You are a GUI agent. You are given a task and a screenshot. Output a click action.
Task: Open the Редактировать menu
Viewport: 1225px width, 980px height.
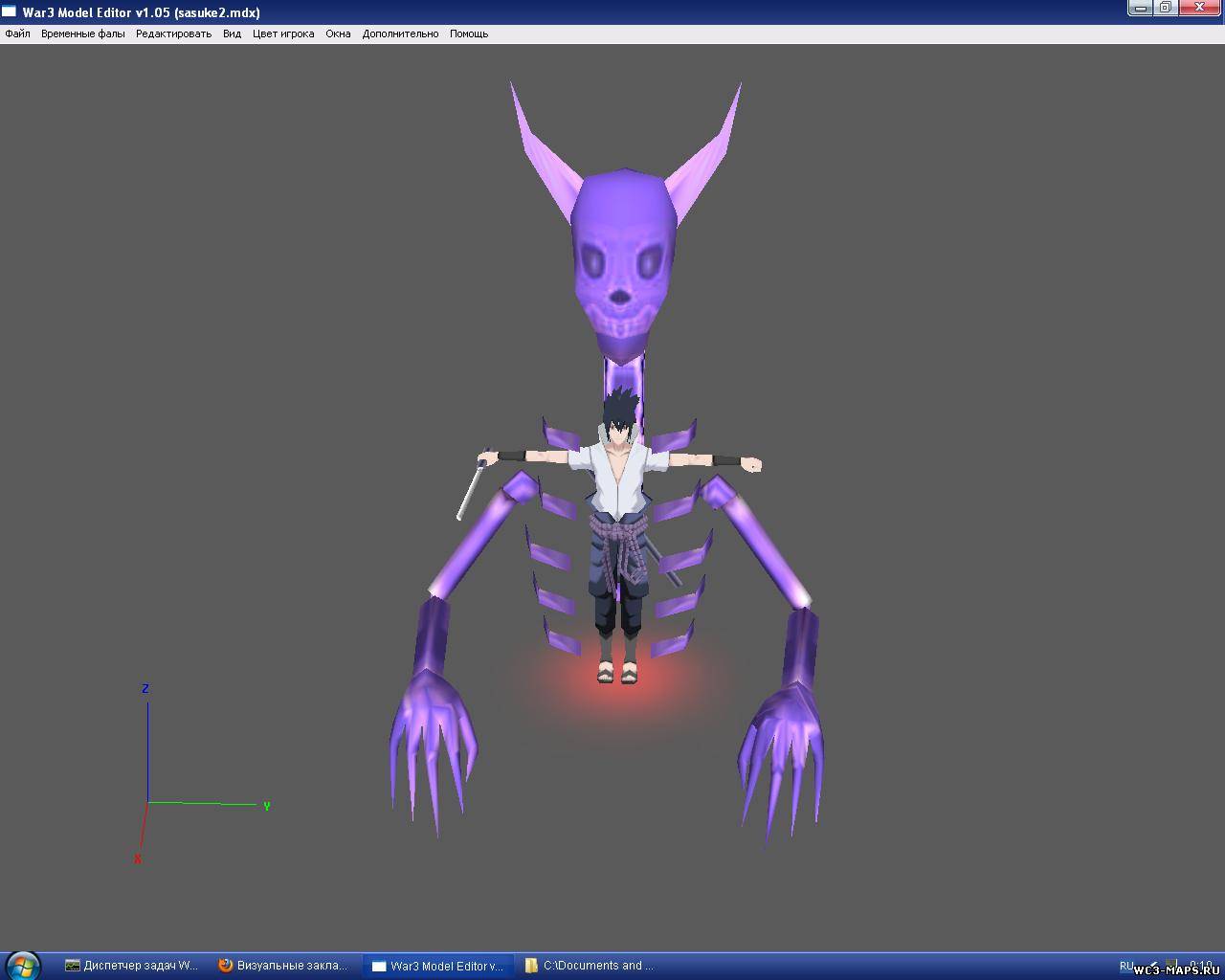tap(173, 33)
